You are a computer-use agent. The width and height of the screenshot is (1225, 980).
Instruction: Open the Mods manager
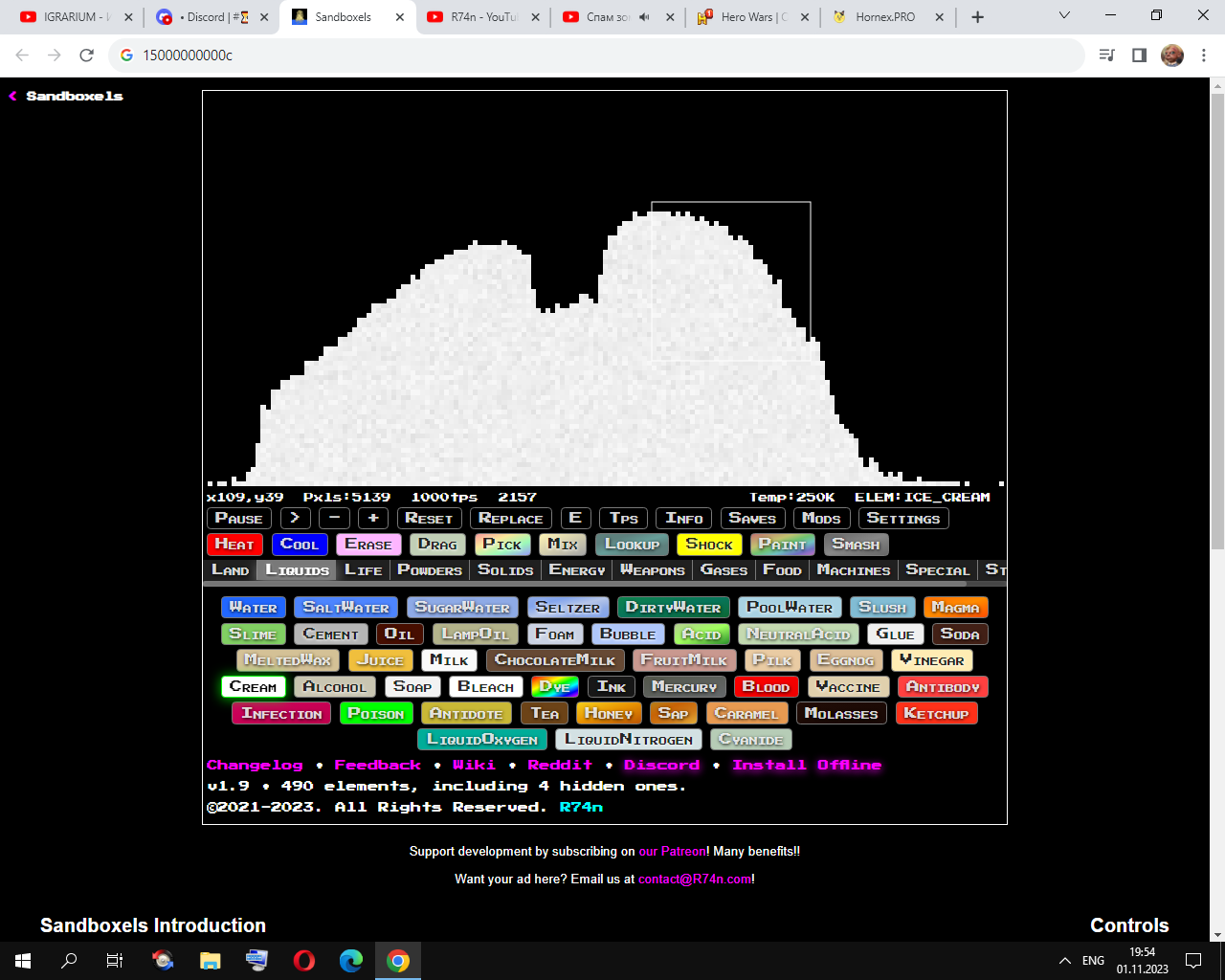coord(822,519)
